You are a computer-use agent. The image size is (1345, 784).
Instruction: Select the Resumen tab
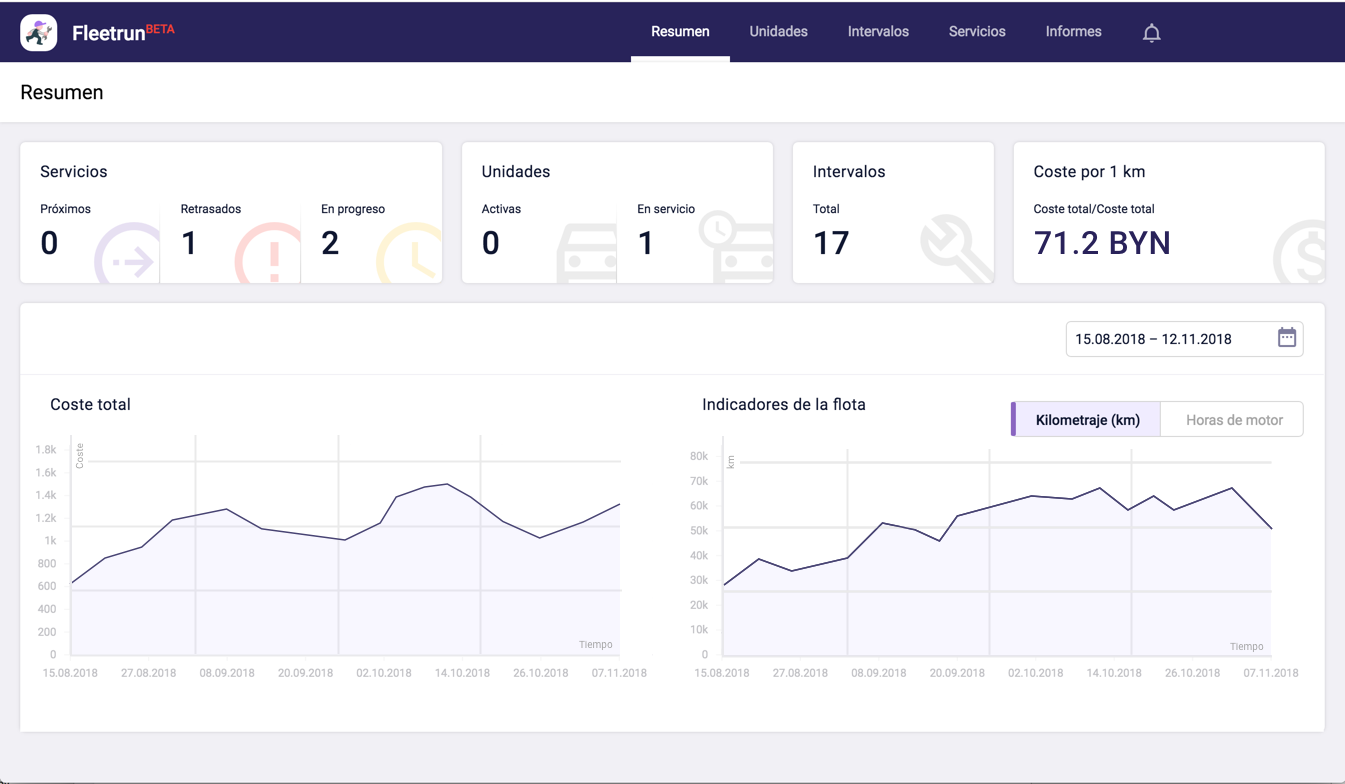[x=680, y=32]
